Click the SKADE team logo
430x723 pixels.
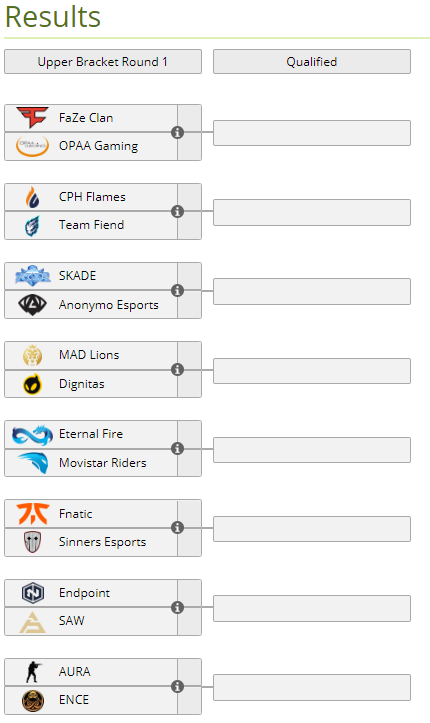tap(32, 276)
